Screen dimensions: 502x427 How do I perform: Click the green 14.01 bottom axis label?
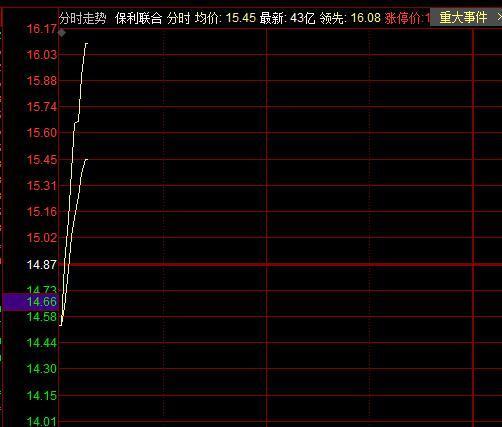pyautogui.click(x=42, y=421)
